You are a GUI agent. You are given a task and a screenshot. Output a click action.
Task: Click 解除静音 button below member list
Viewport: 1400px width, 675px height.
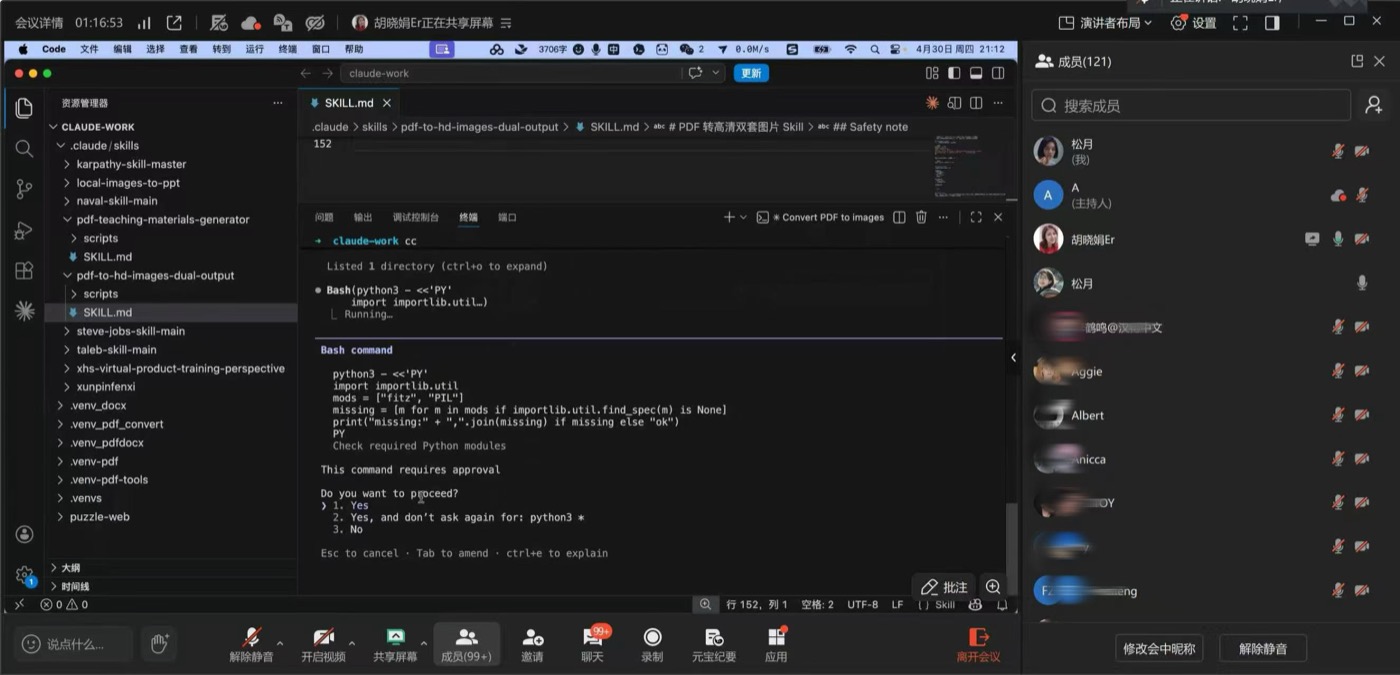[x=1263, y=648]
